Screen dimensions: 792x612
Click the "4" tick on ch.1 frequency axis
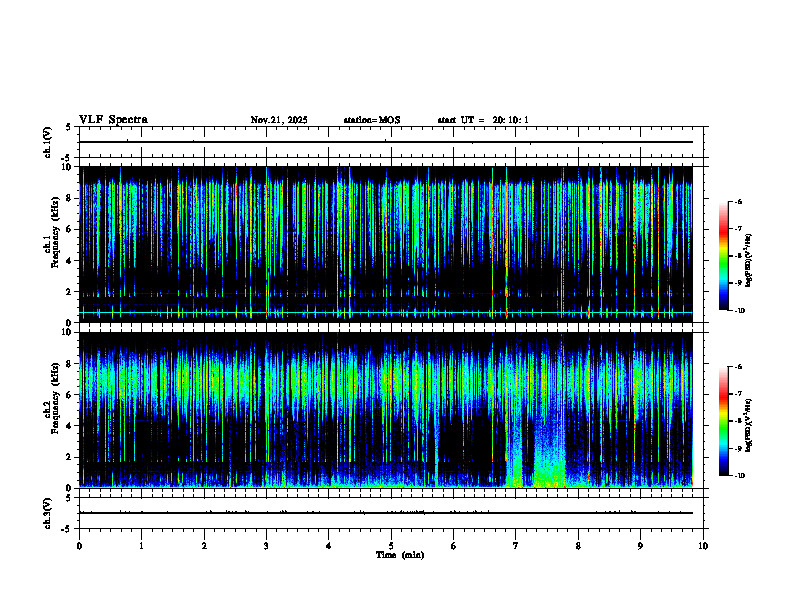tap(70, 261)
